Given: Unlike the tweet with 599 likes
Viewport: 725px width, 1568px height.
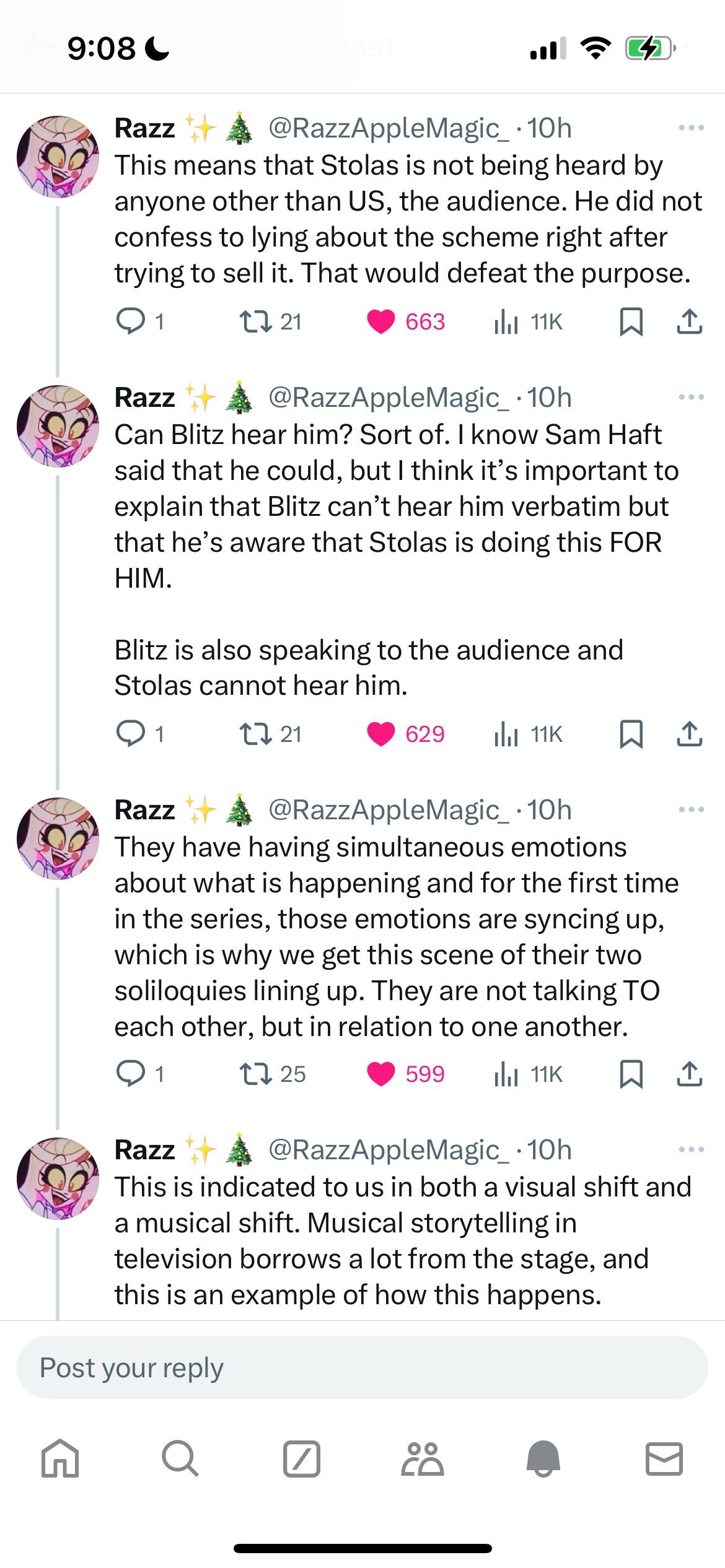Looking at the screenshot, I should coord(380,1073).
